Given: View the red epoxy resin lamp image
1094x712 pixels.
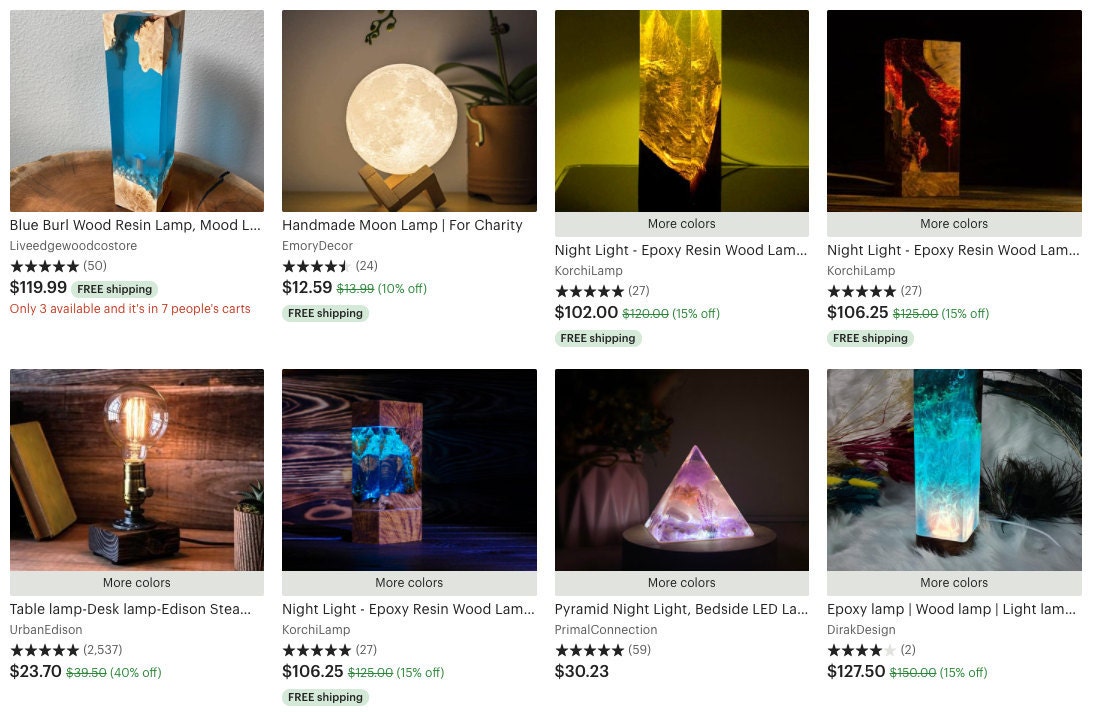Looking at the screenshot, I should (x=954, y=110).
